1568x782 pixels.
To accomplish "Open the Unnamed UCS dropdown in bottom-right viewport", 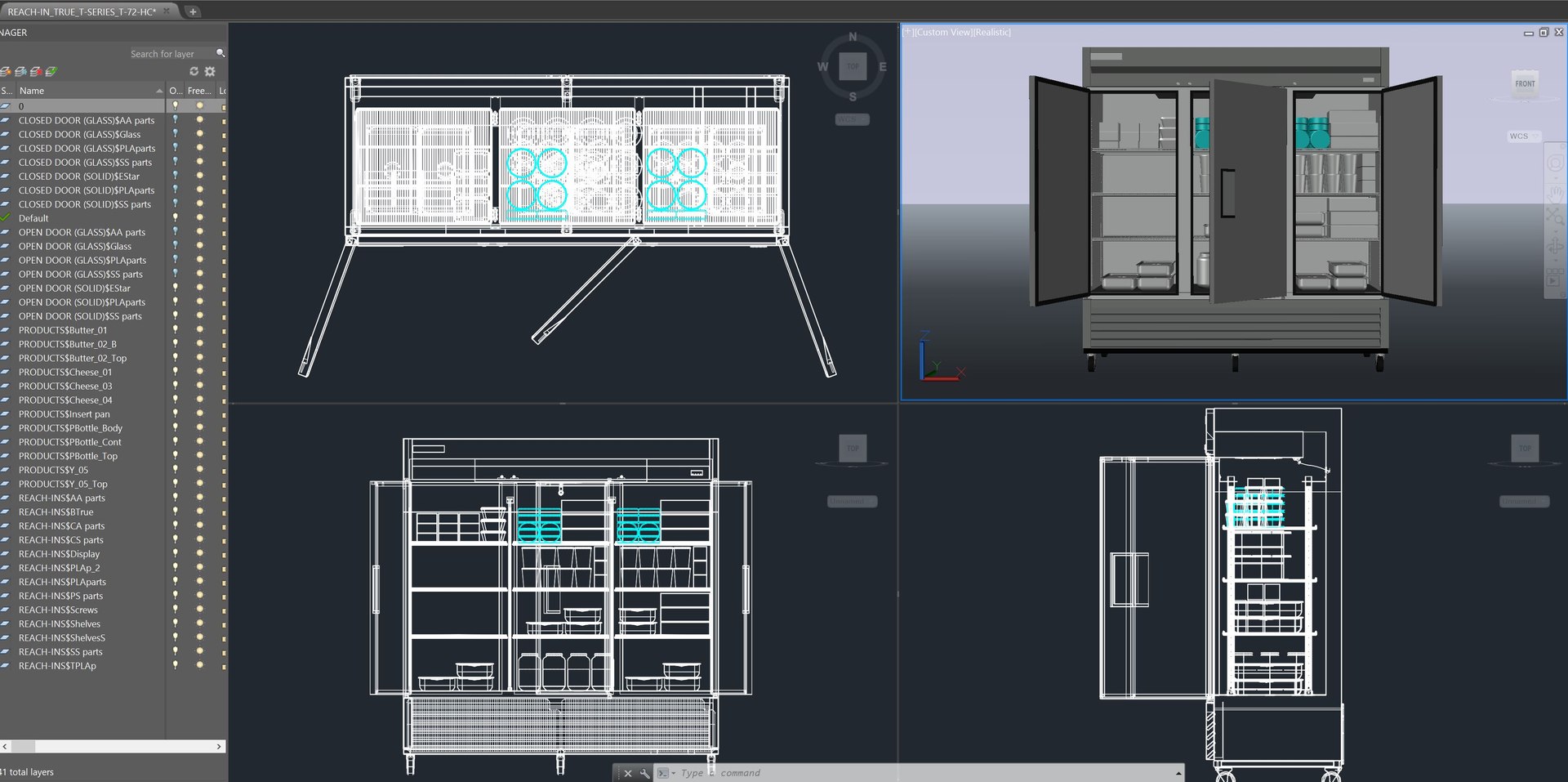I will [1525, 501].
